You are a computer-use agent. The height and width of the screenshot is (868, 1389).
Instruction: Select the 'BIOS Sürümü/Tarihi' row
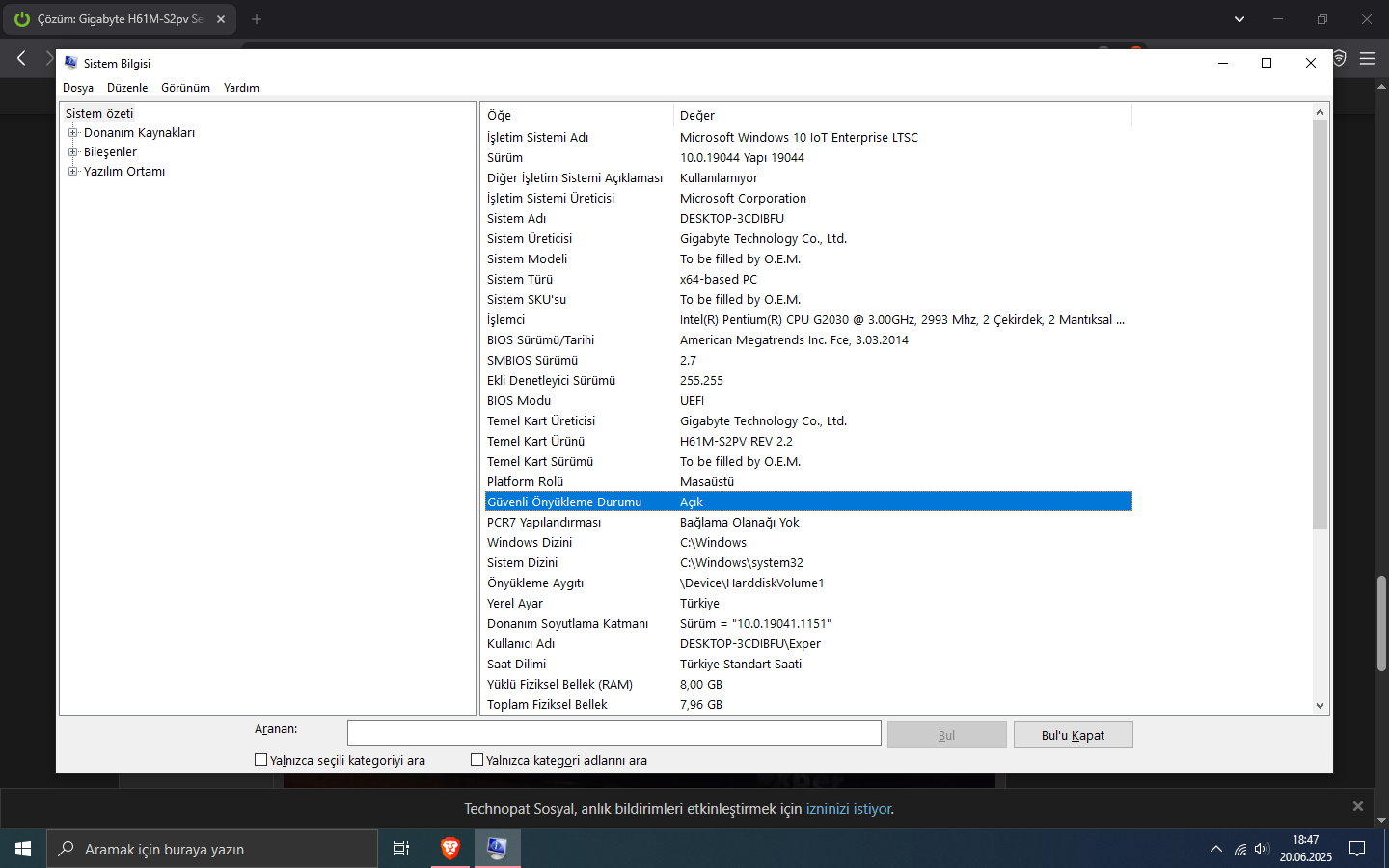(x=808, y=339)
